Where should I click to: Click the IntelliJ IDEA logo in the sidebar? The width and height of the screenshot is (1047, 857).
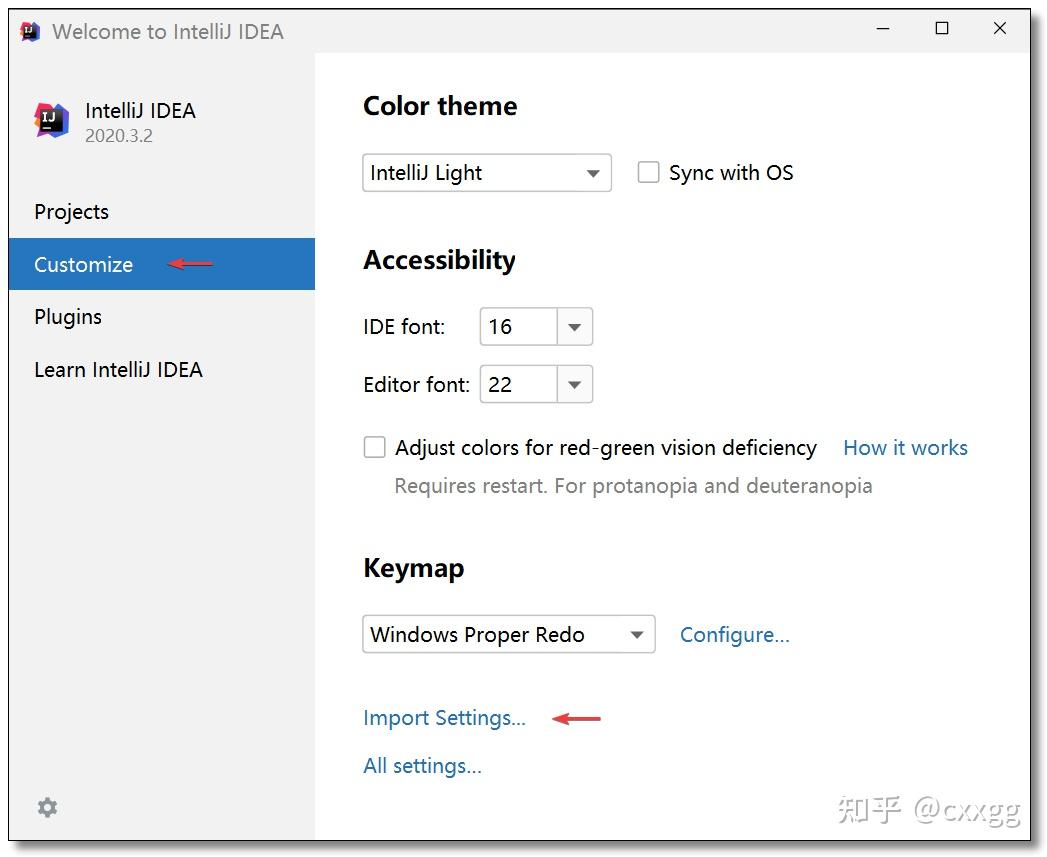point(52,120)
